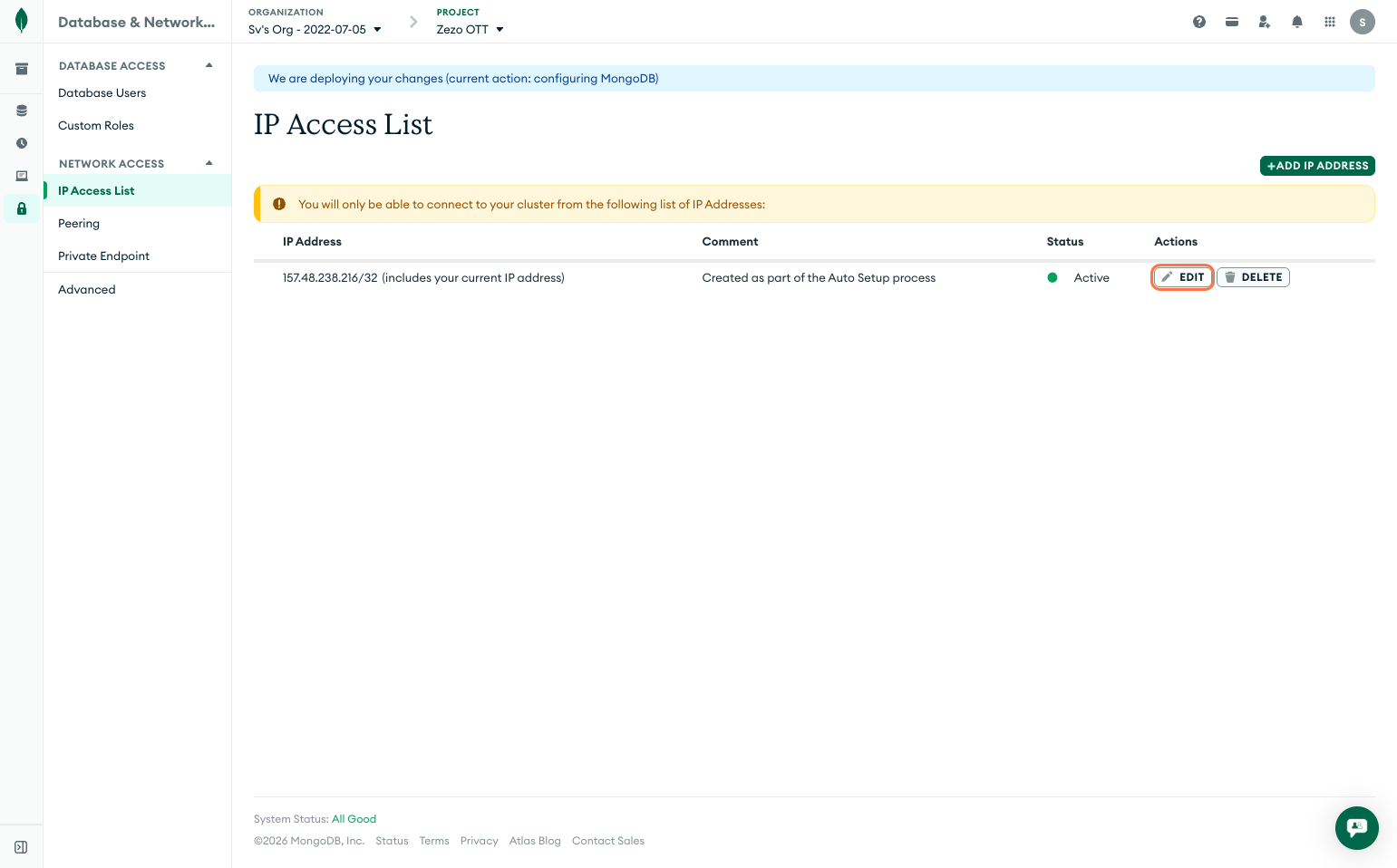Open the help question mark icon
The width and height of the screenshot is (1397, 868).
(x=1199, y=22)
